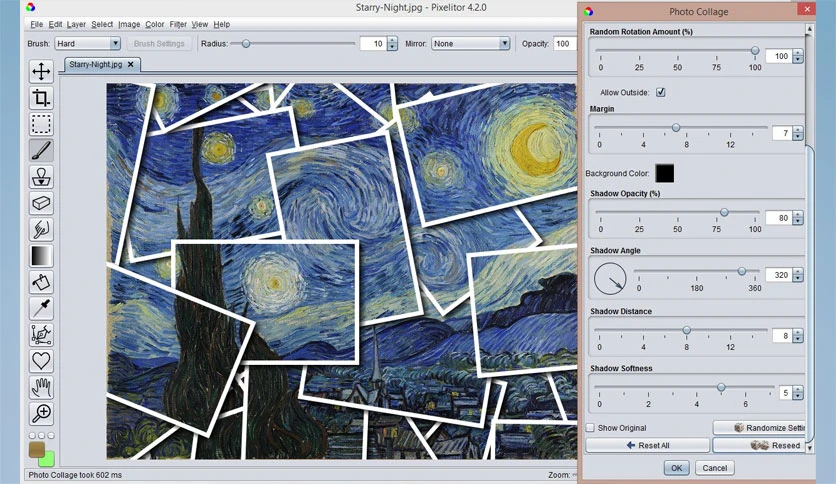Viewport: 836px width, 484px height.
Task: Click the Shadow Angle dial
Action: (610, 278)
